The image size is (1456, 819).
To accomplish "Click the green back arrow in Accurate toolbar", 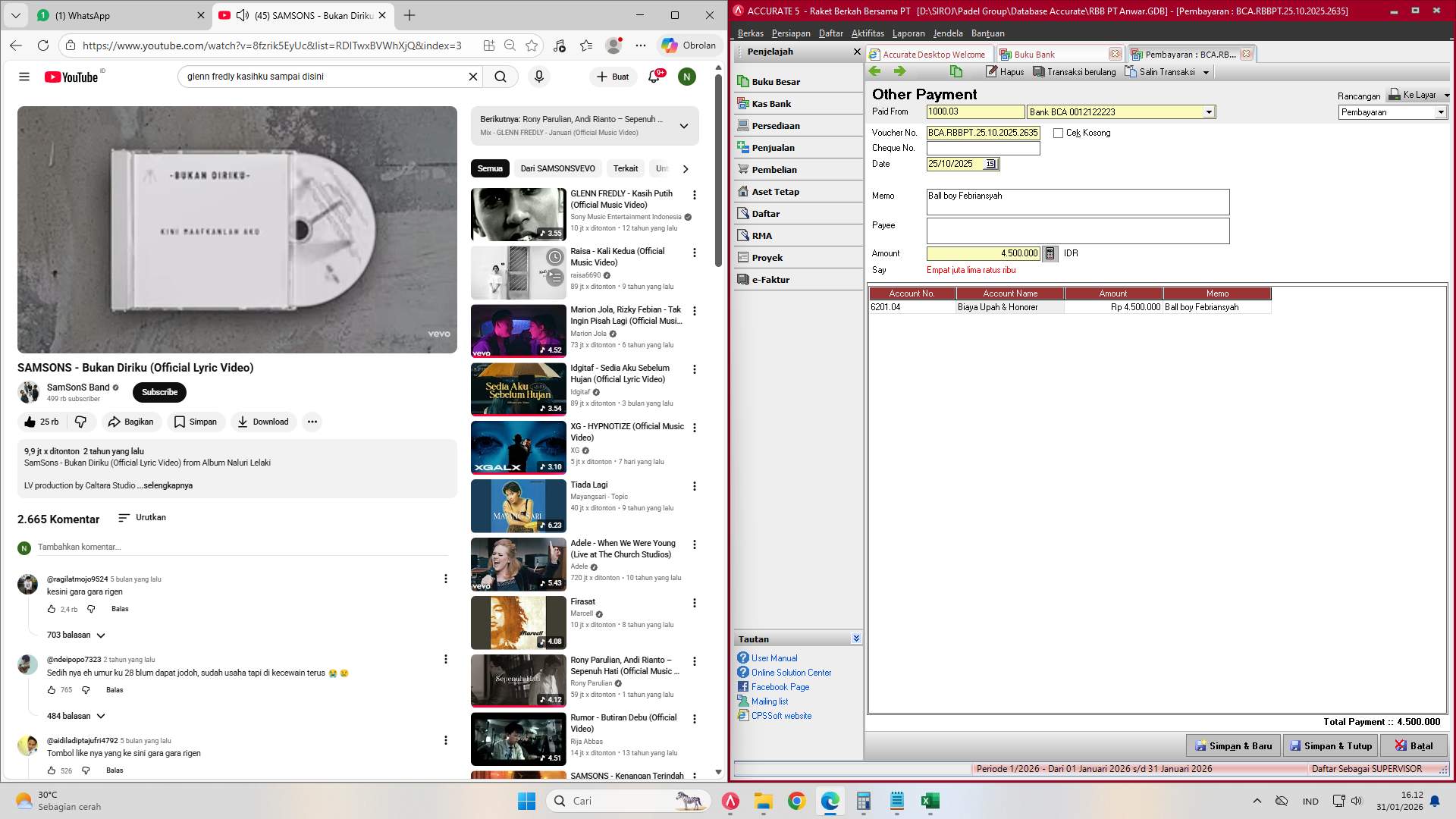I will [x=875, y=71].
